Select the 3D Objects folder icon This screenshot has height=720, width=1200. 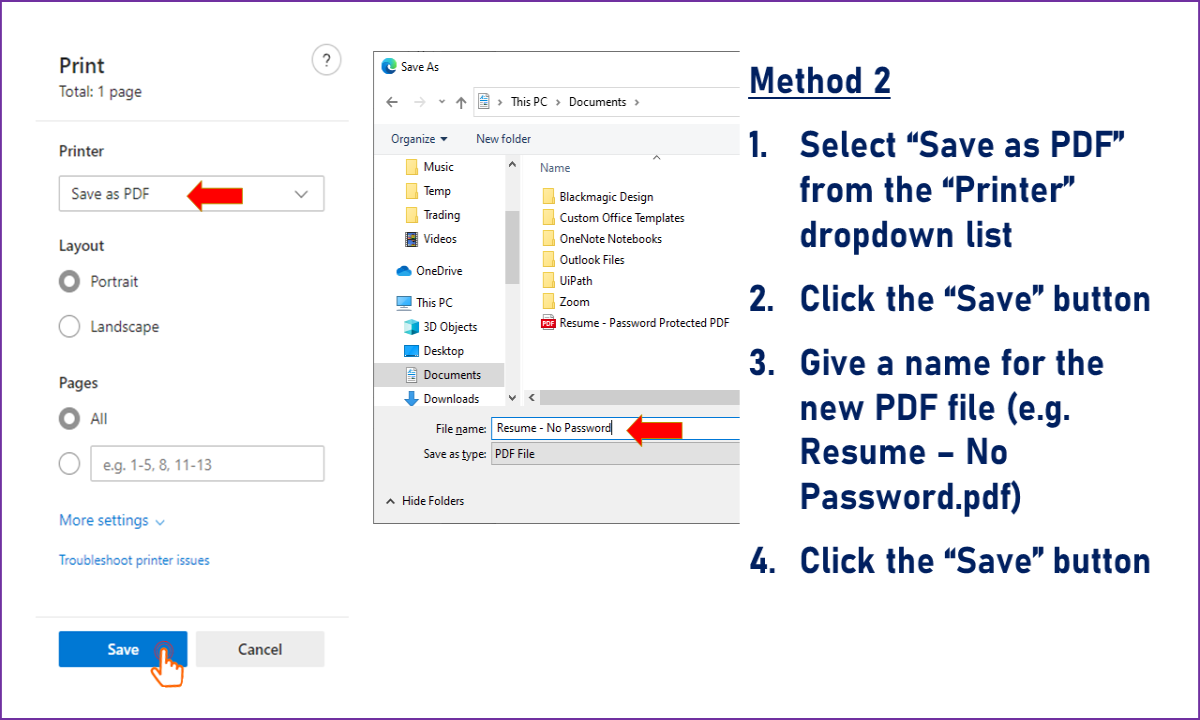[410, 327]
